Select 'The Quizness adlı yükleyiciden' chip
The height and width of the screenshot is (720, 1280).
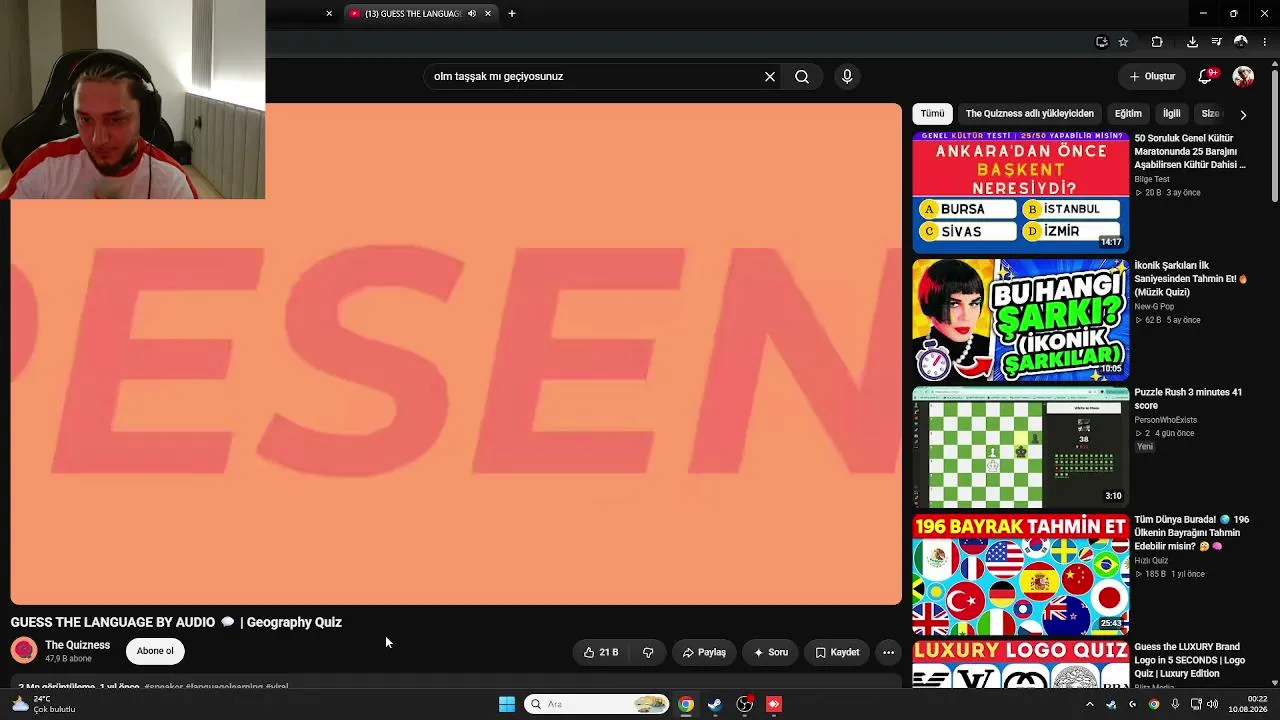pyautogui.click(x=1030, y=114)
